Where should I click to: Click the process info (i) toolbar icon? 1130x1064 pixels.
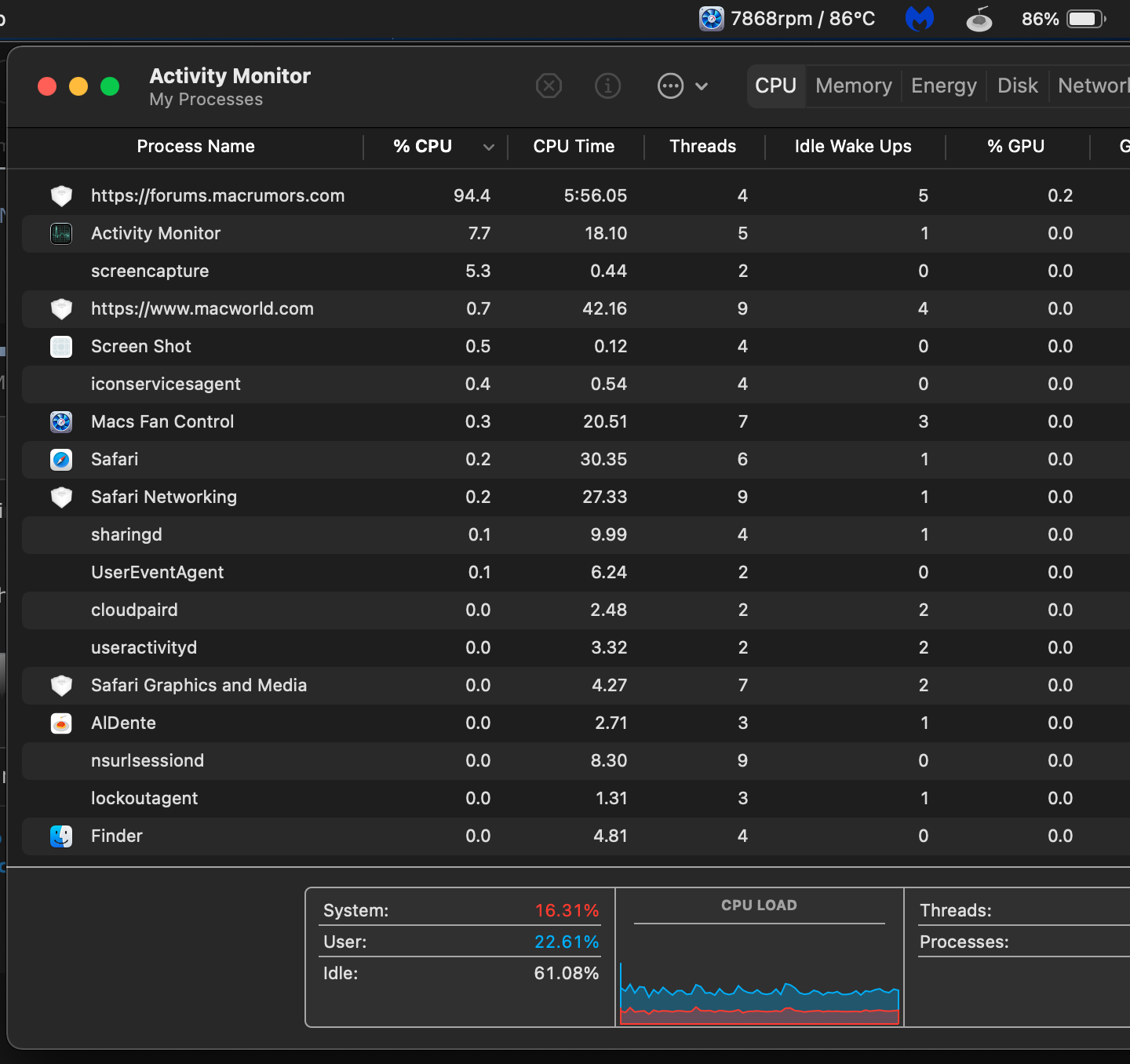point(607,86)
